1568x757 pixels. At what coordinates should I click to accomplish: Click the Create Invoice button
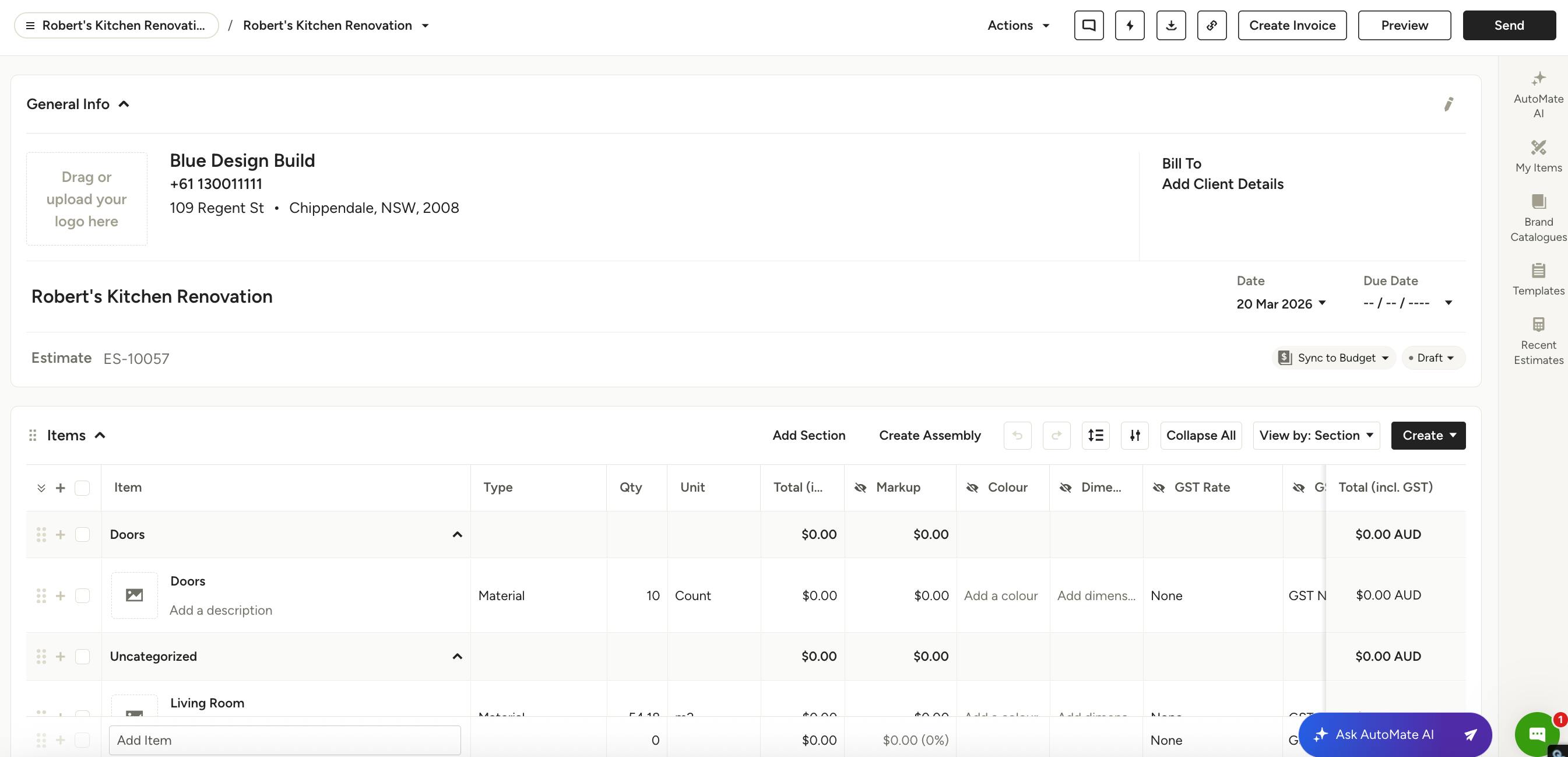coord(1292,26)
